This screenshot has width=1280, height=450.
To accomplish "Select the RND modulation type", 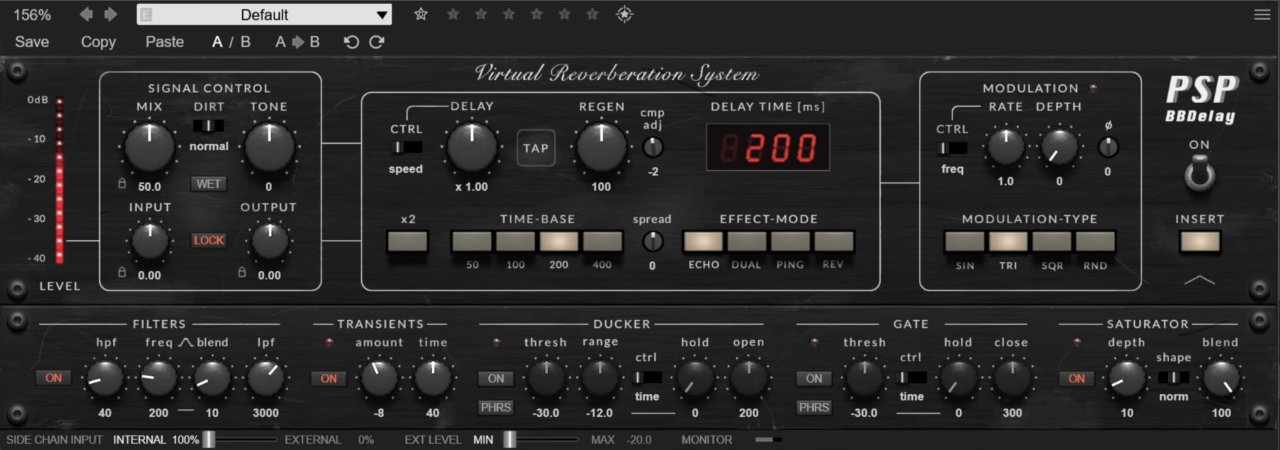I will (x=1095, y=241).
